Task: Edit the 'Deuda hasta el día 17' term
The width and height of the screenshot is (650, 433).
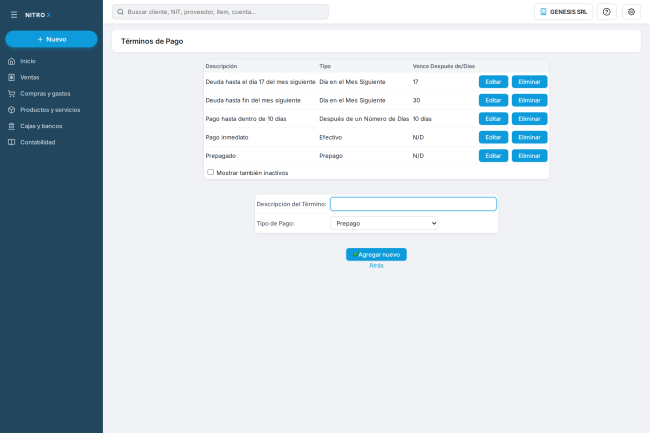Action: (493, 82)
